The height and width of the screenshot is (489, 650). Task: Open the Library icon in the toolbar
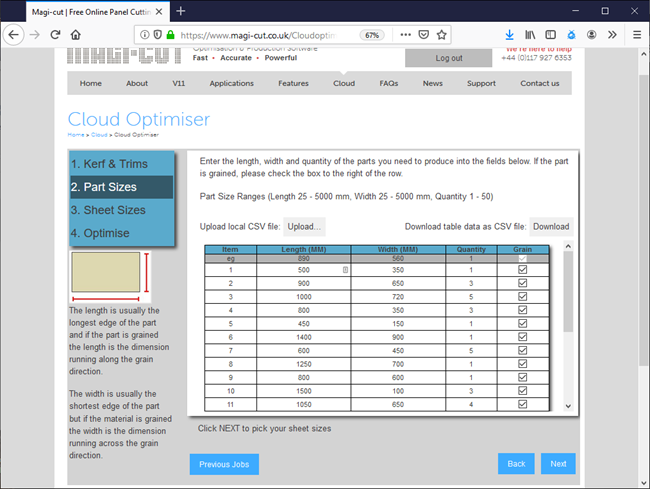point(531,34)
